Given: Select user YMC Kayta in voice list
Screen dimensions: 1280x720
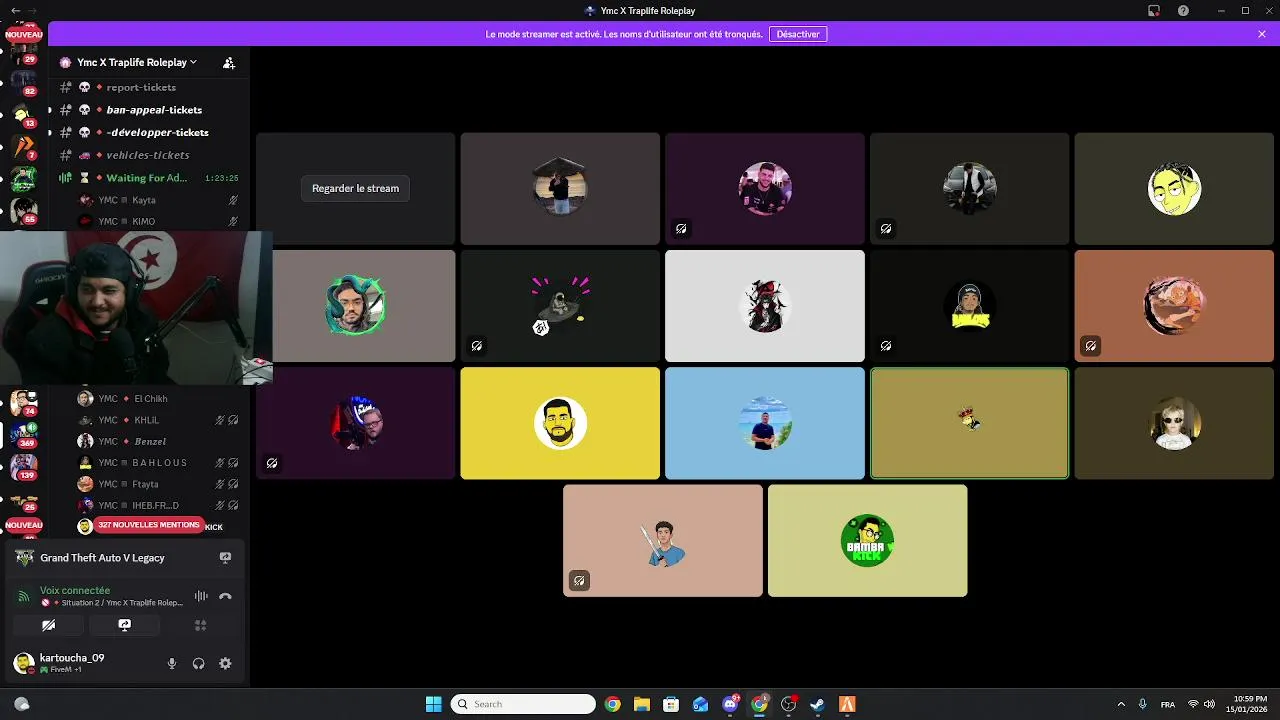Looking at the screenshot, I should (x=158, y=200).
